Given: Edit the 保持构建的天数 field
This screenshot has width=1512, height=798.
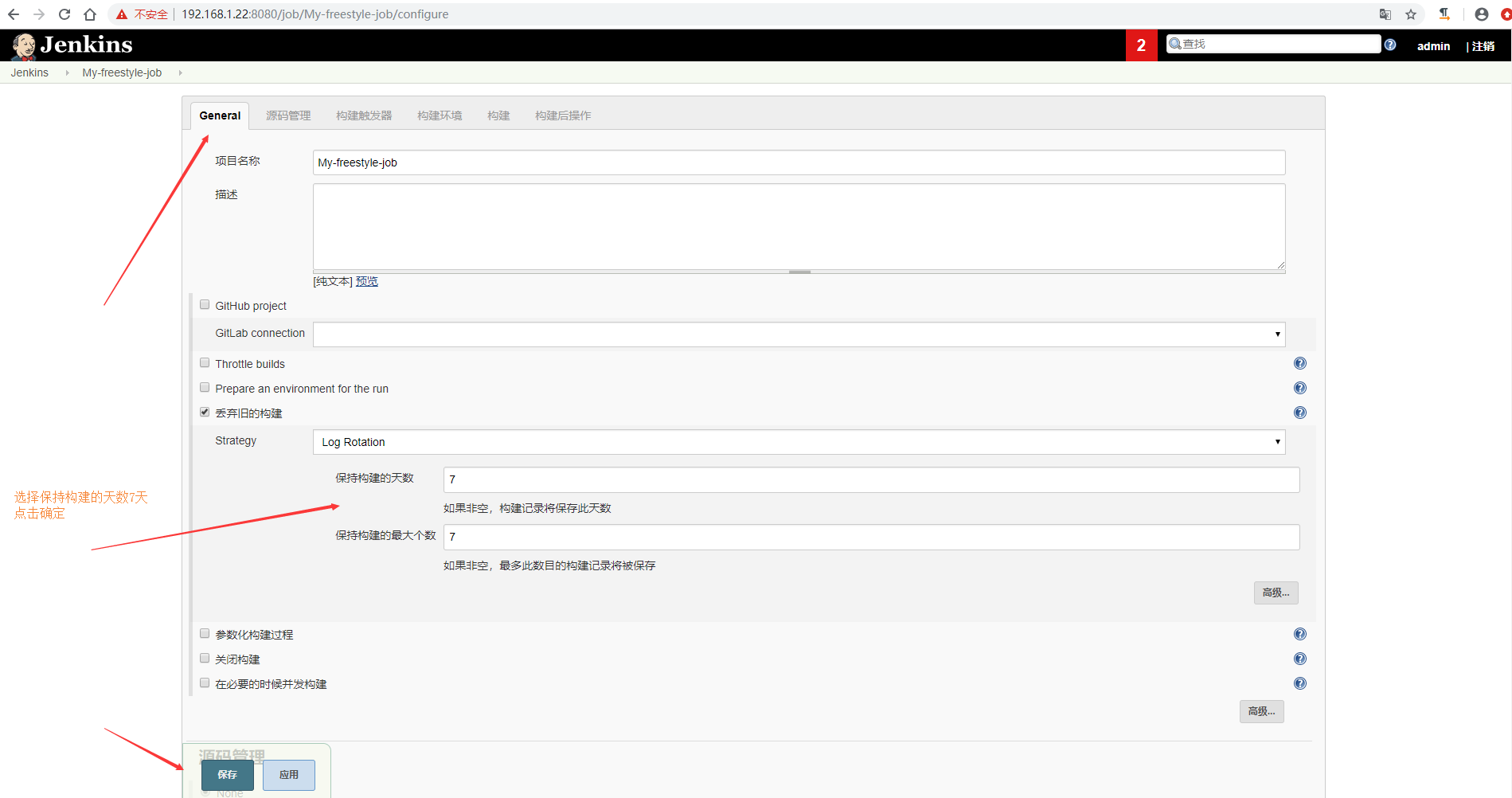Looking at the screenshot, I should [x=871, y=479].
